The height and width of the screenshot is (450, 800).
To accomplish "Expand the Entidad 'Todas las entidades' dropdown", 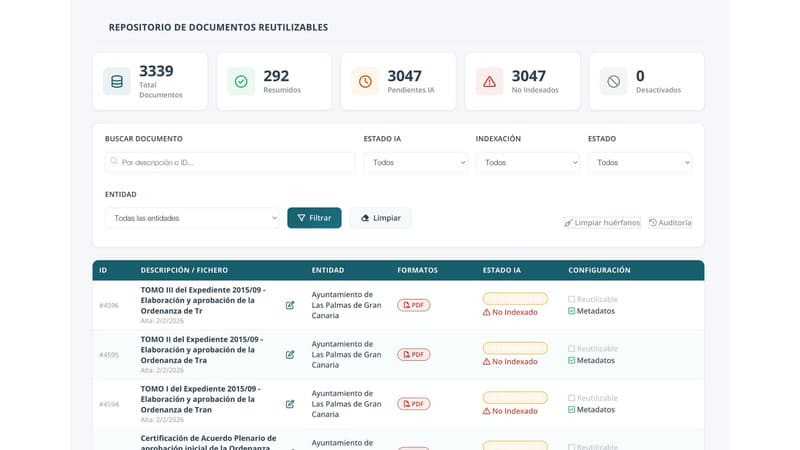I will coord(192,218).
